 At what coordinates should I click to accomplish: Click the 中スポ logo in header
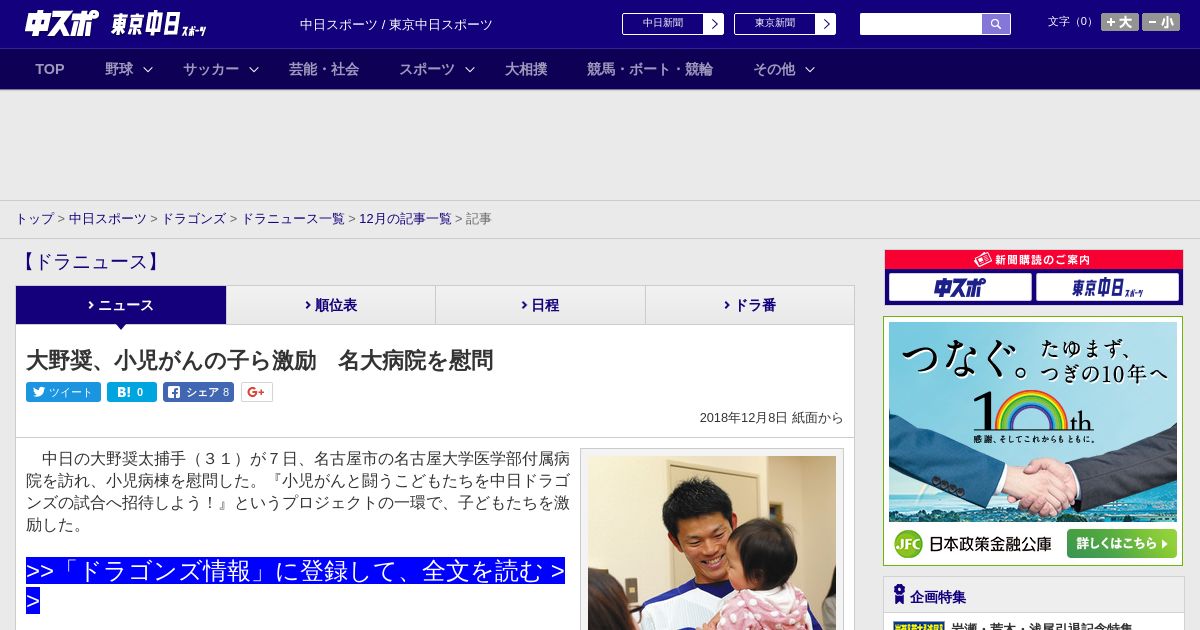pos(62,23)
